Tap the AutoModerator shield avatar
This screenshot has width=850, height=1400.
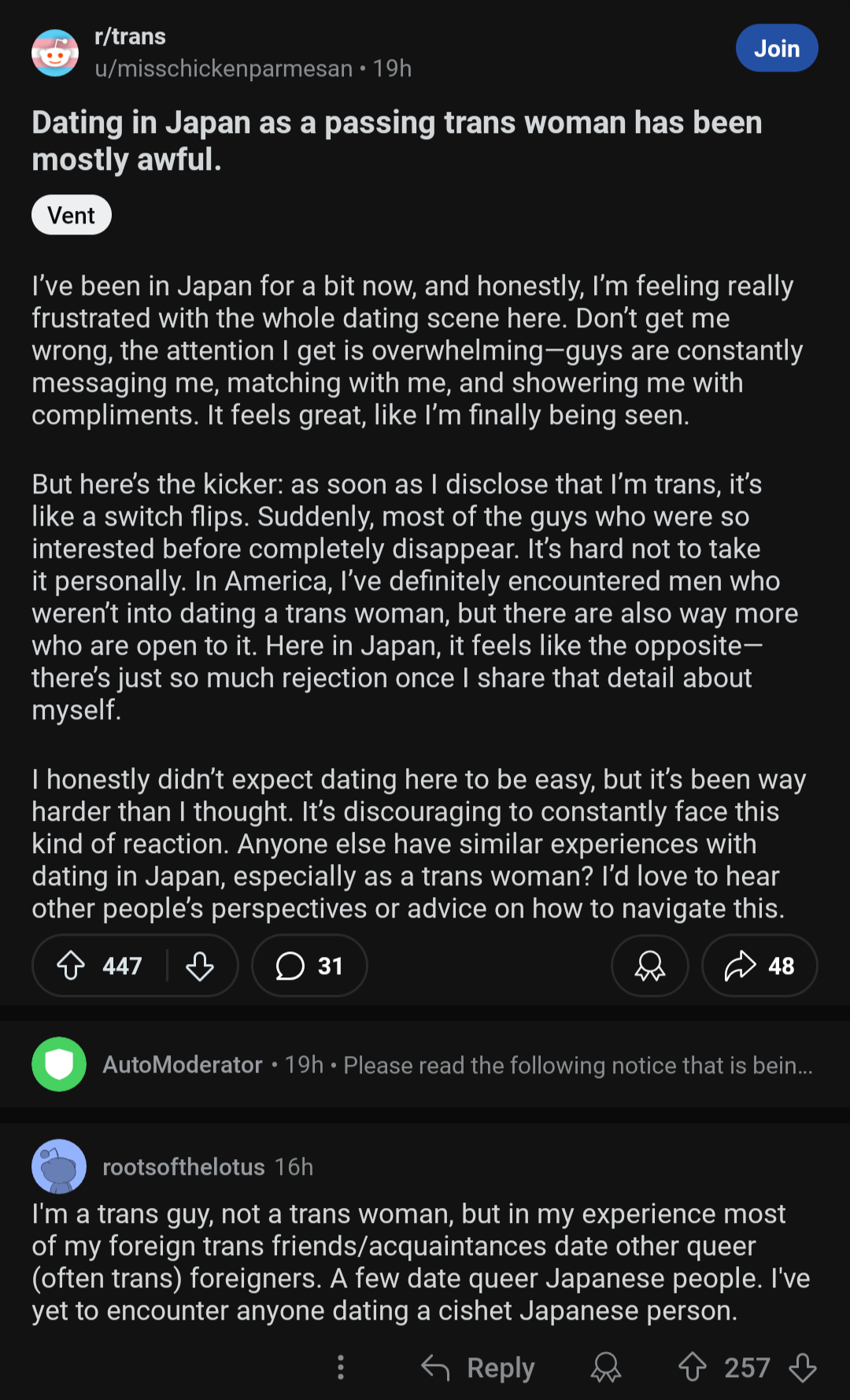click(x=59, y=1064)
